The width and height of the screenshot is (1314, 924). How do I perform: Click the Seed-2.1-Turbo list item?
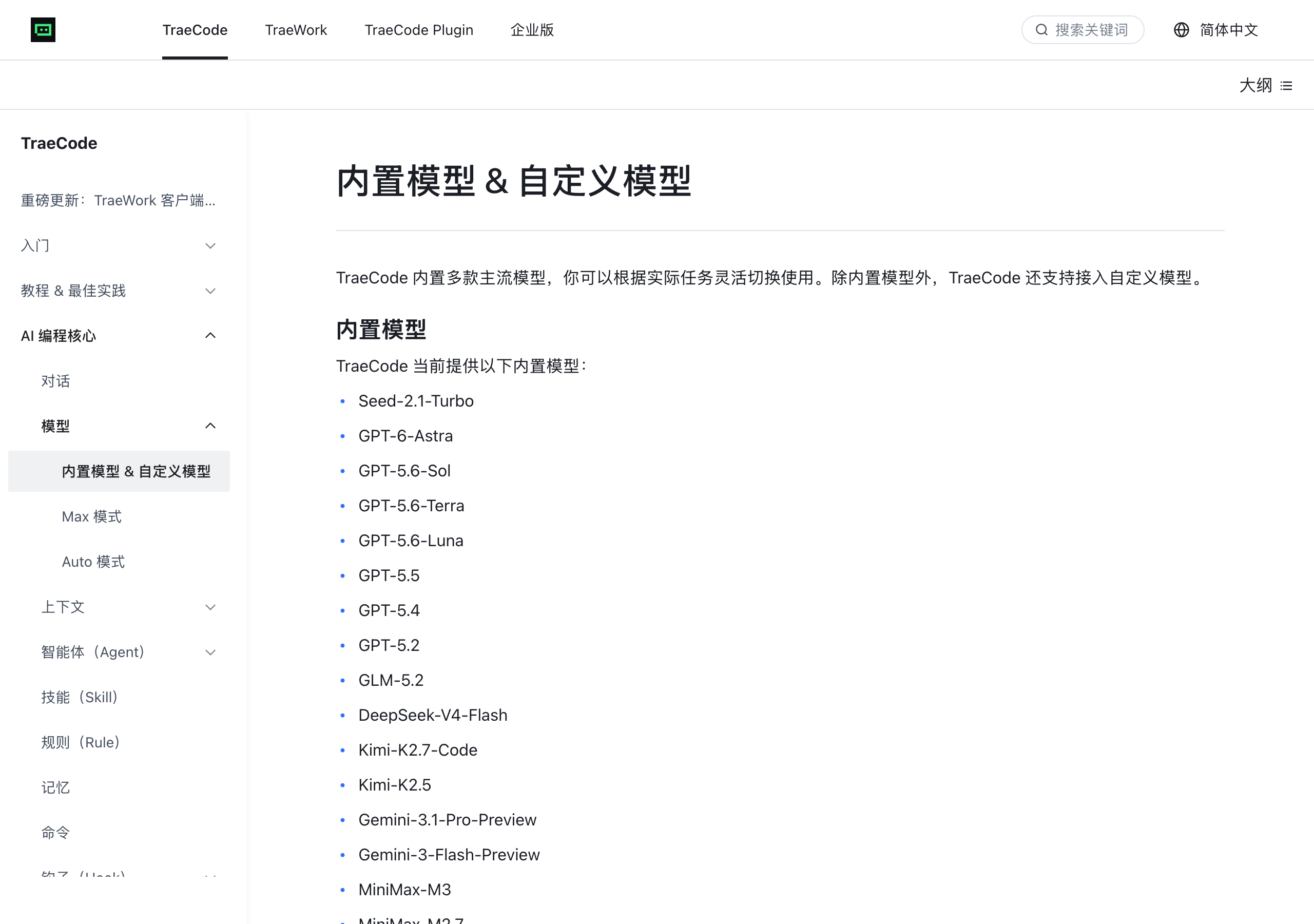(x=416, y=401)
